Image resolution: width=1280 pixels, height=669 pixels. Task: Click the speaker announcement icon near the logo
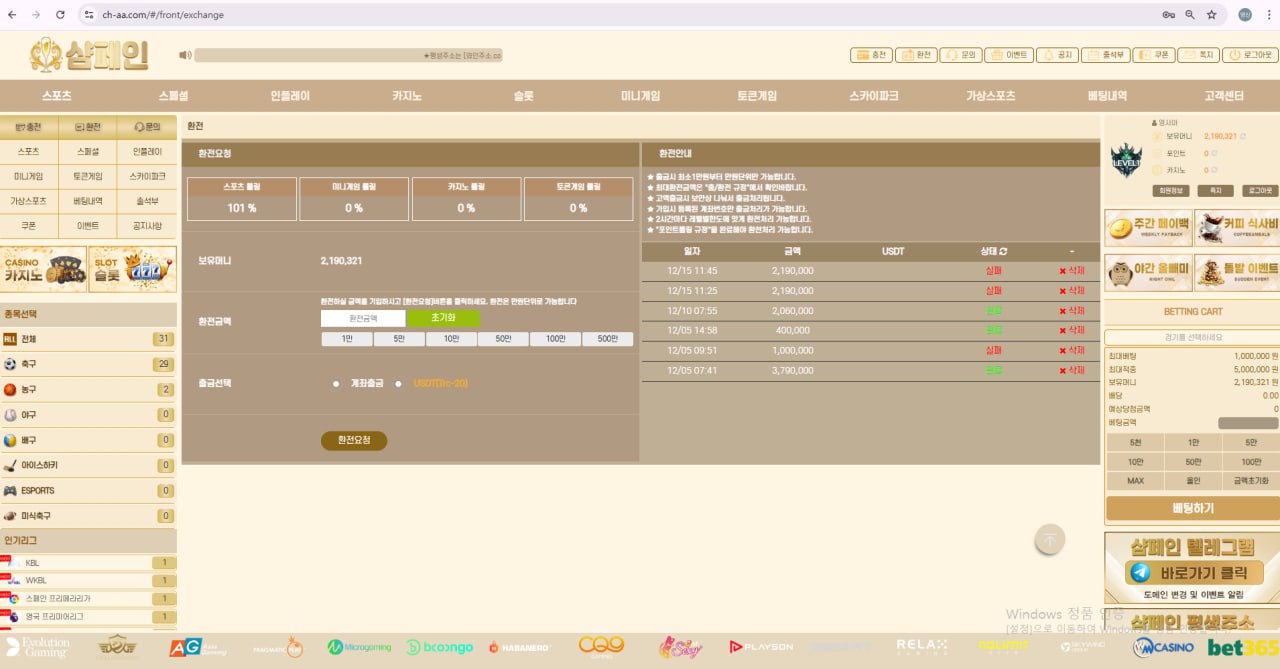185,55
